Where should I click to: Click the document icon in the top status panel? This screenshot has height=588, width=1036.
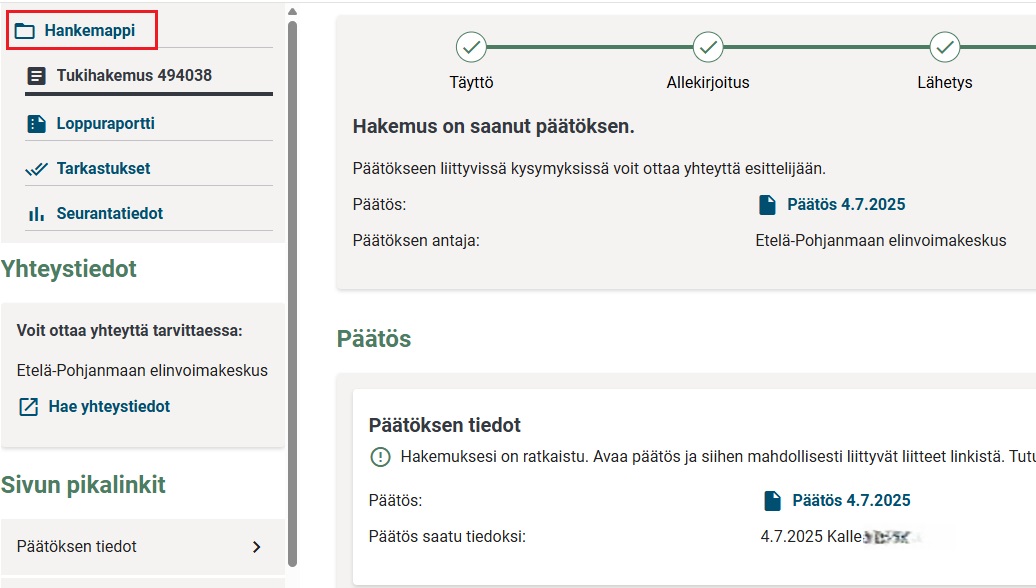tap(768, 205)
